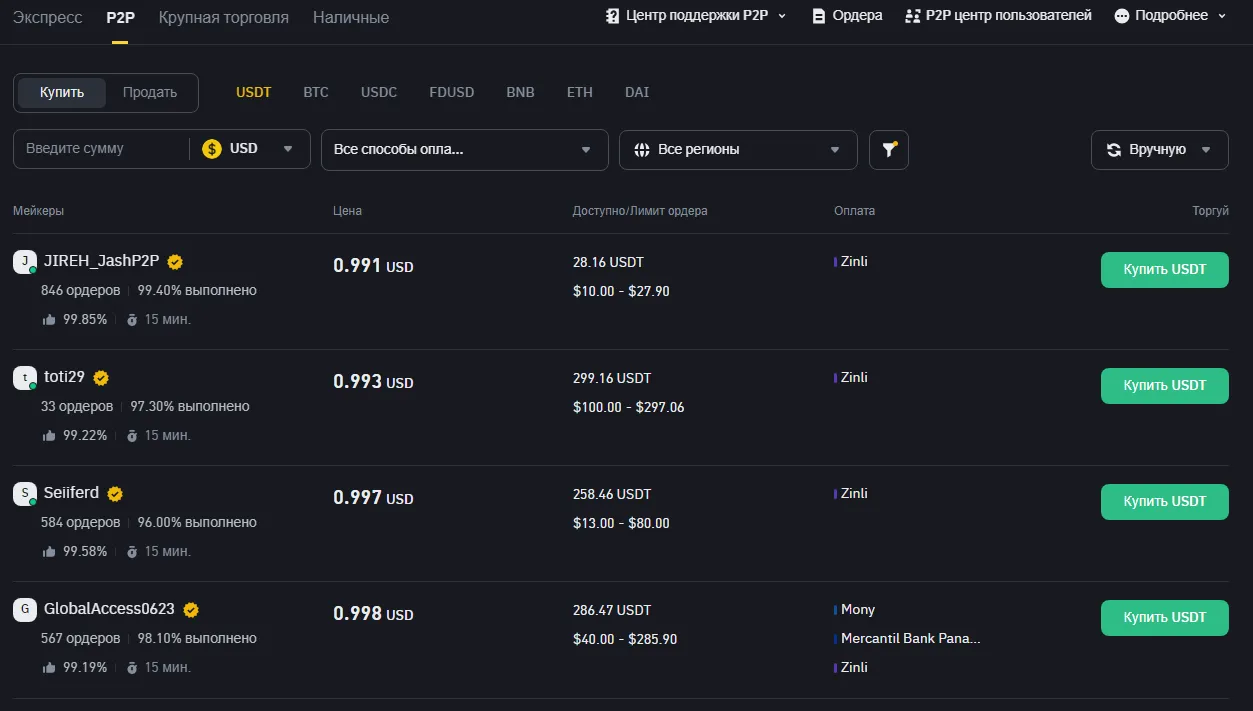Open the filter options icon
1253x711 pixels.
coord(888,149)
